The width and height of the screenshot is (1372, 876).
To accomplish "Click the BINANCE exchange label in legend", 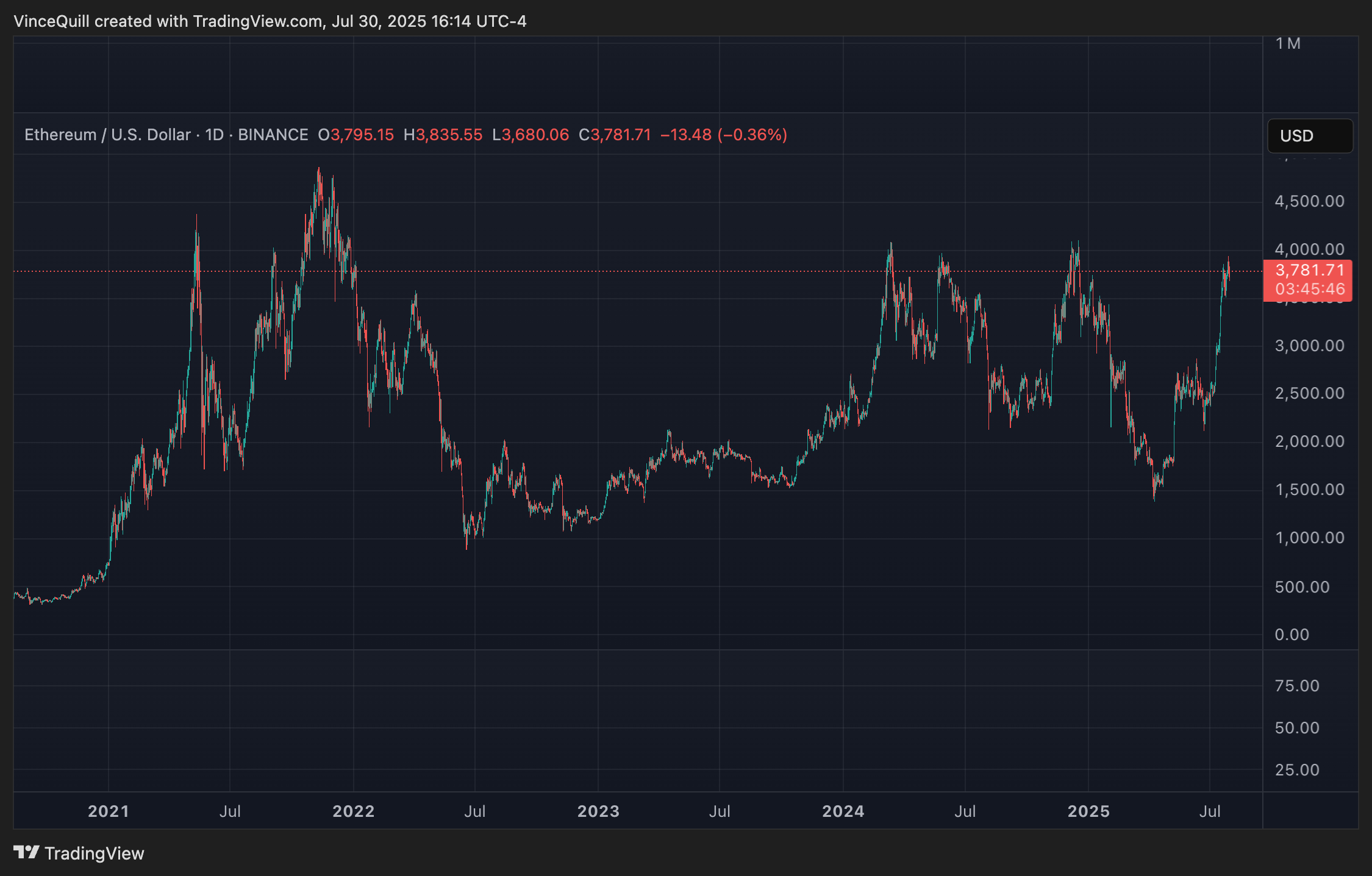I will point(273,135).
